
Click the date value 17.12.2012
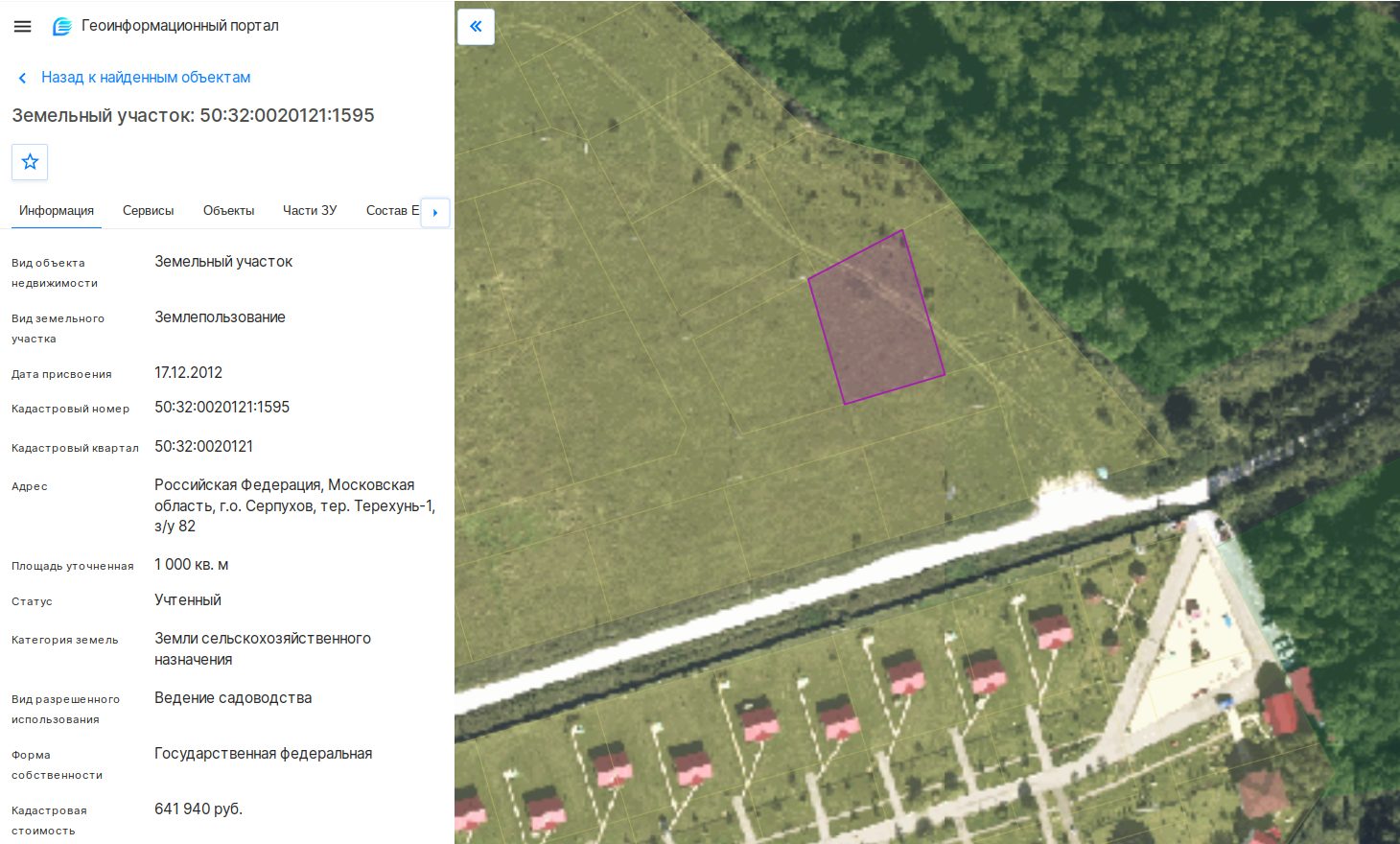point(188,373)
